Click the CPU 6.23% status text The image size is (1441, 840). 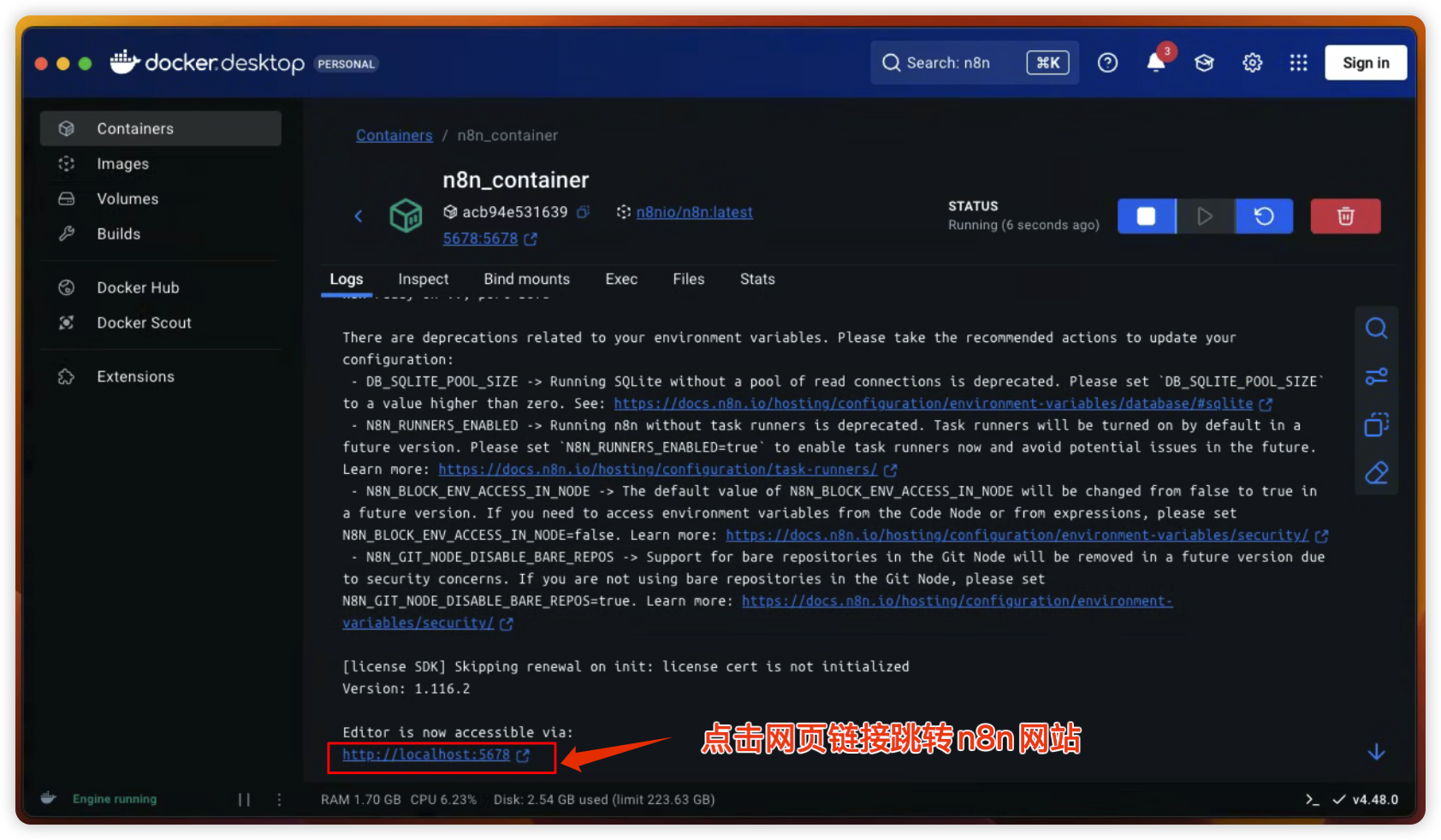pyautogui.click(x=443, y=799)
